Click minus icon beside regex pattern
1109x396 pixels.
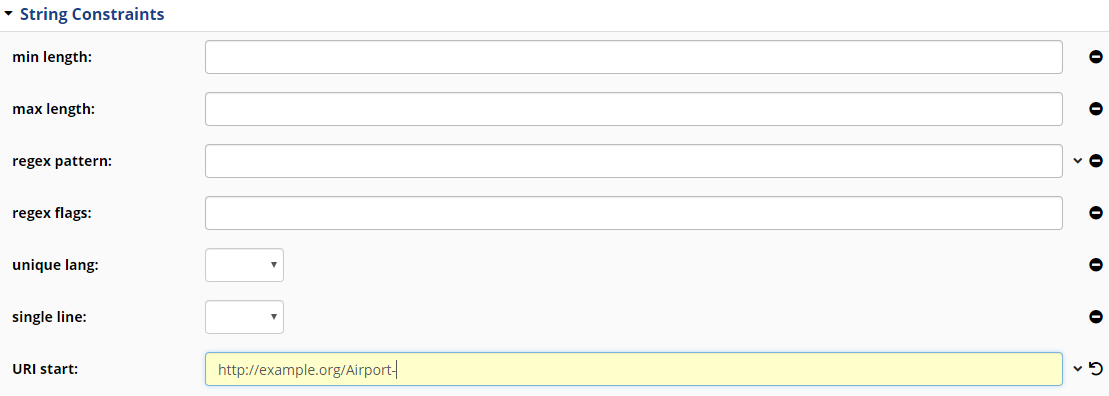click(1096, 161)
